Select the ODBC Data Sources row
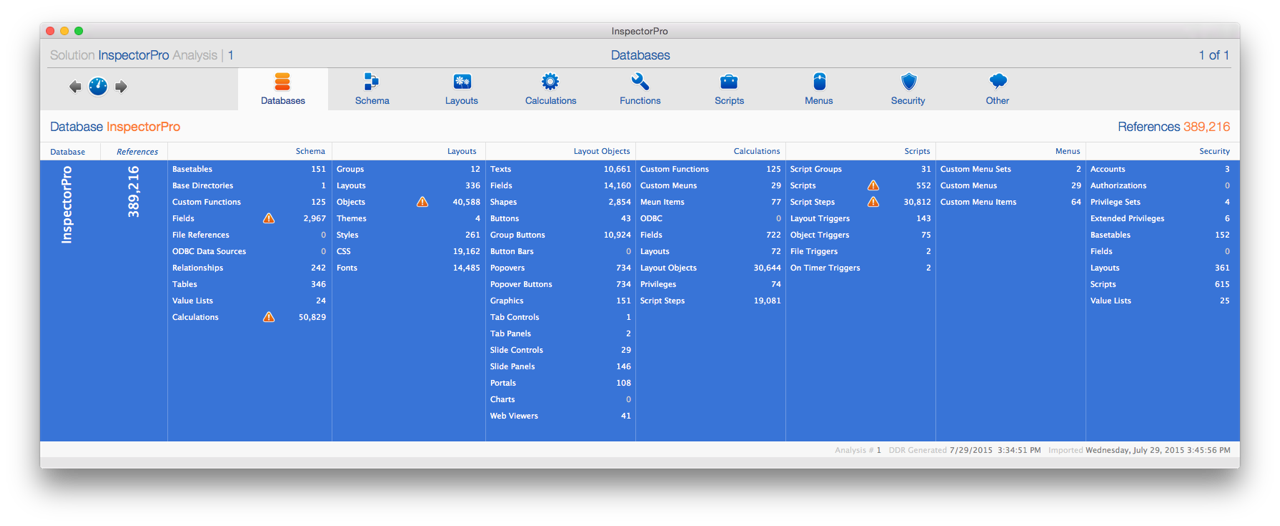The image size is (1280, 526). 249,251
